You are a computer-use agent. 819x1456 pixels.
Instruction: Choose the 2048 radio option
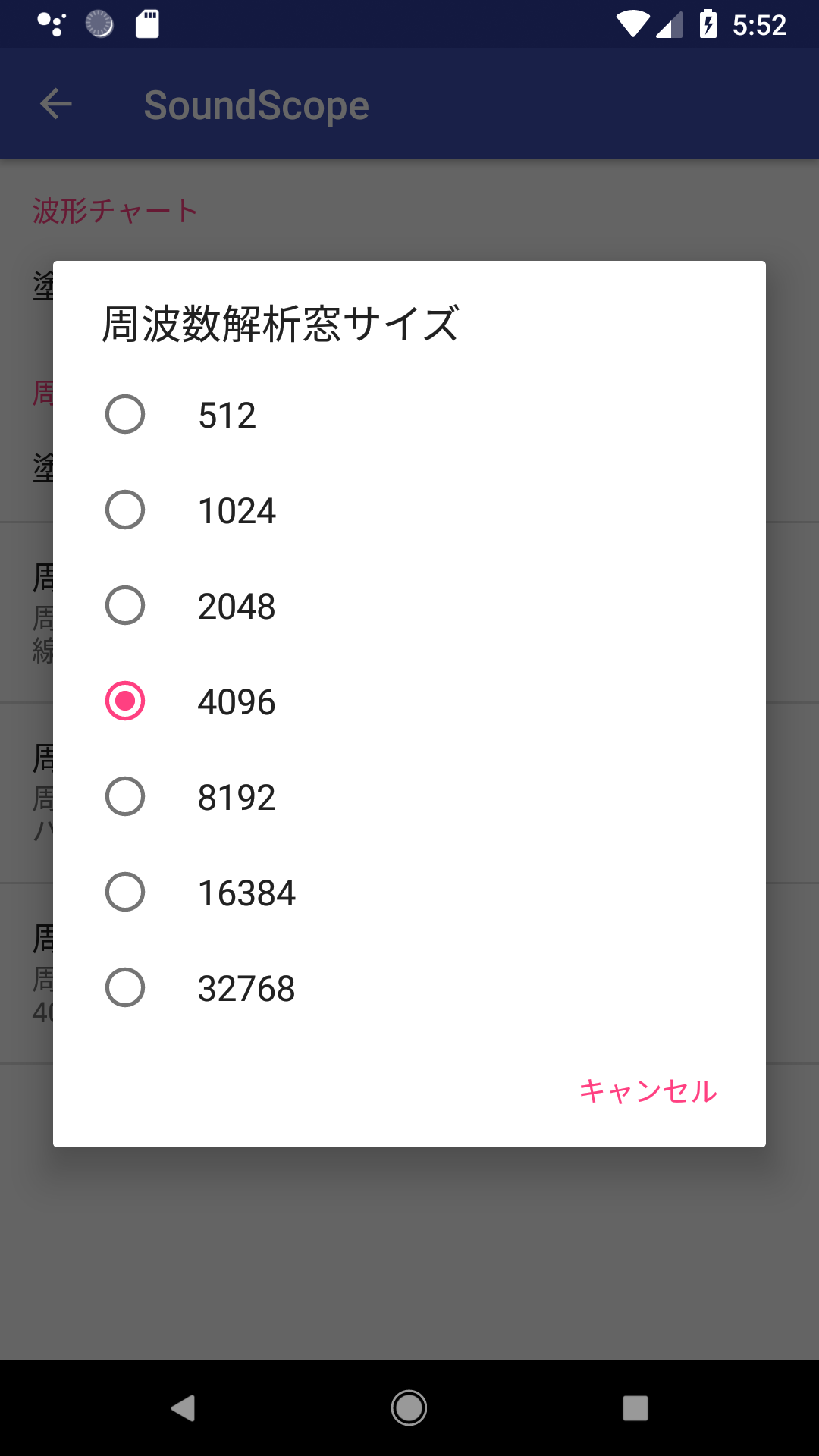pyautogui.click(x=125, y=605)
